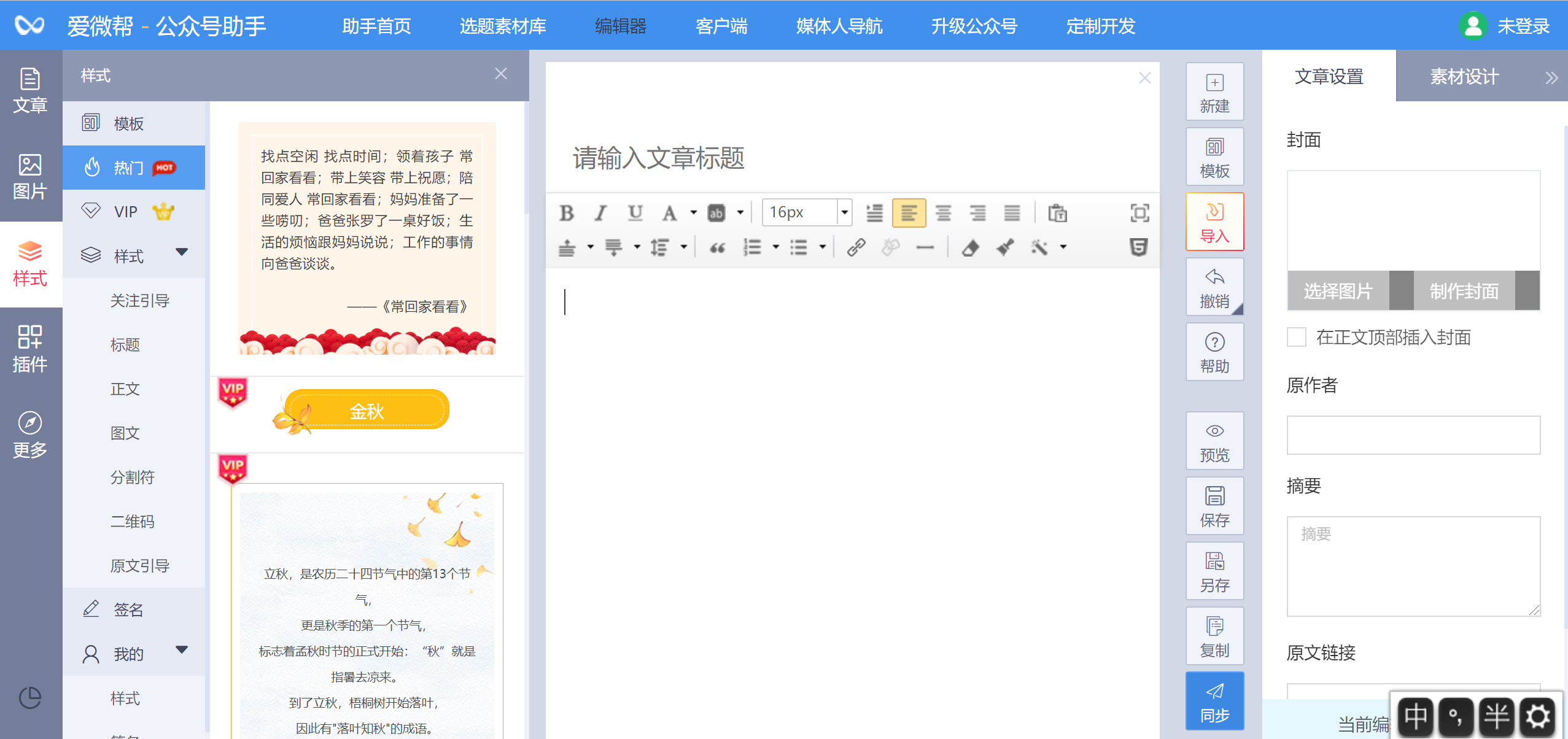
Task: Toggle italic formatting
Action: [x=600, y=213]
